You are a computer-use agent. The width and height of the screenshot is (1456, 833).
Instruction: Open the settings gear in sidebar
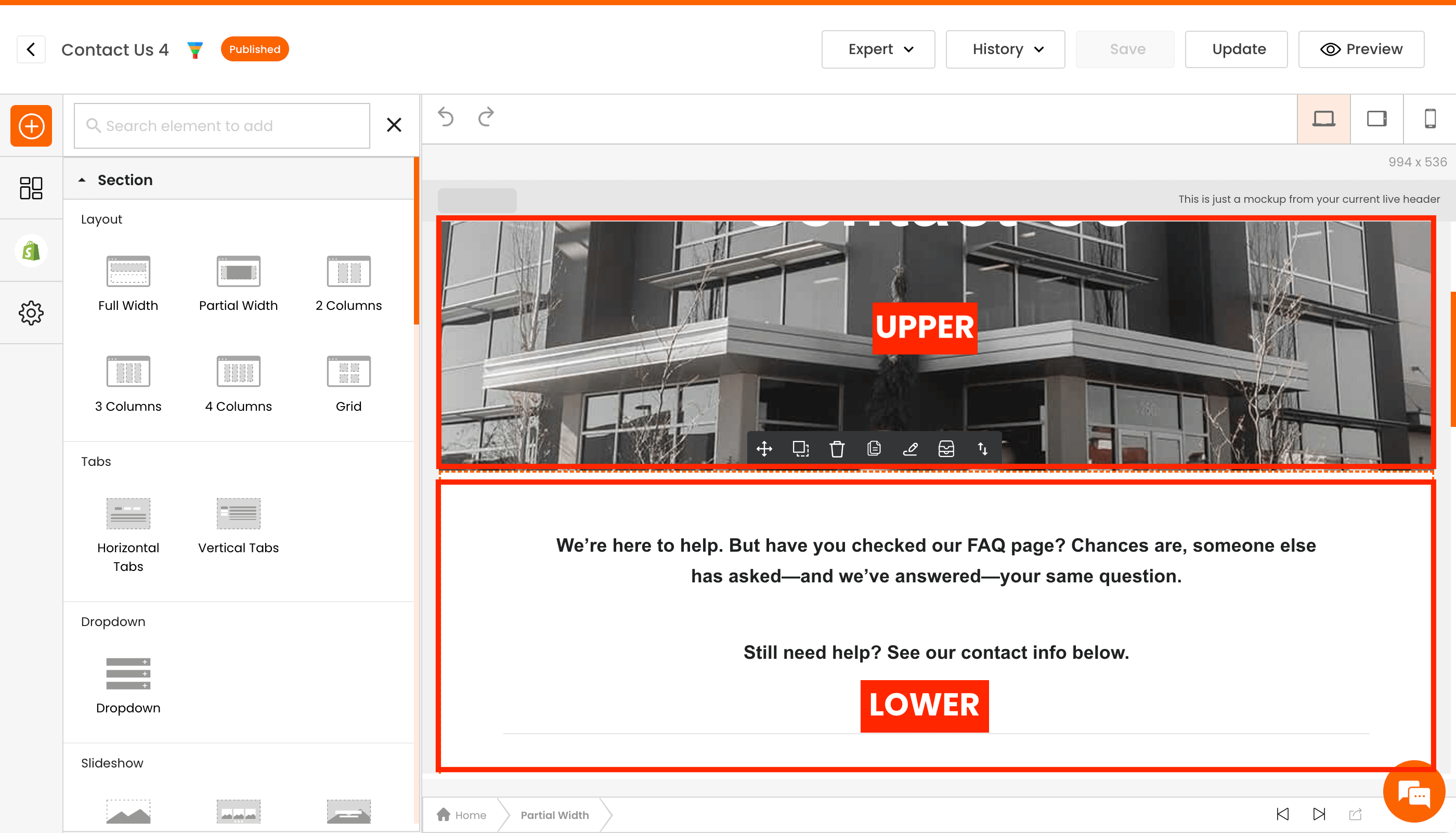[31, 313]
